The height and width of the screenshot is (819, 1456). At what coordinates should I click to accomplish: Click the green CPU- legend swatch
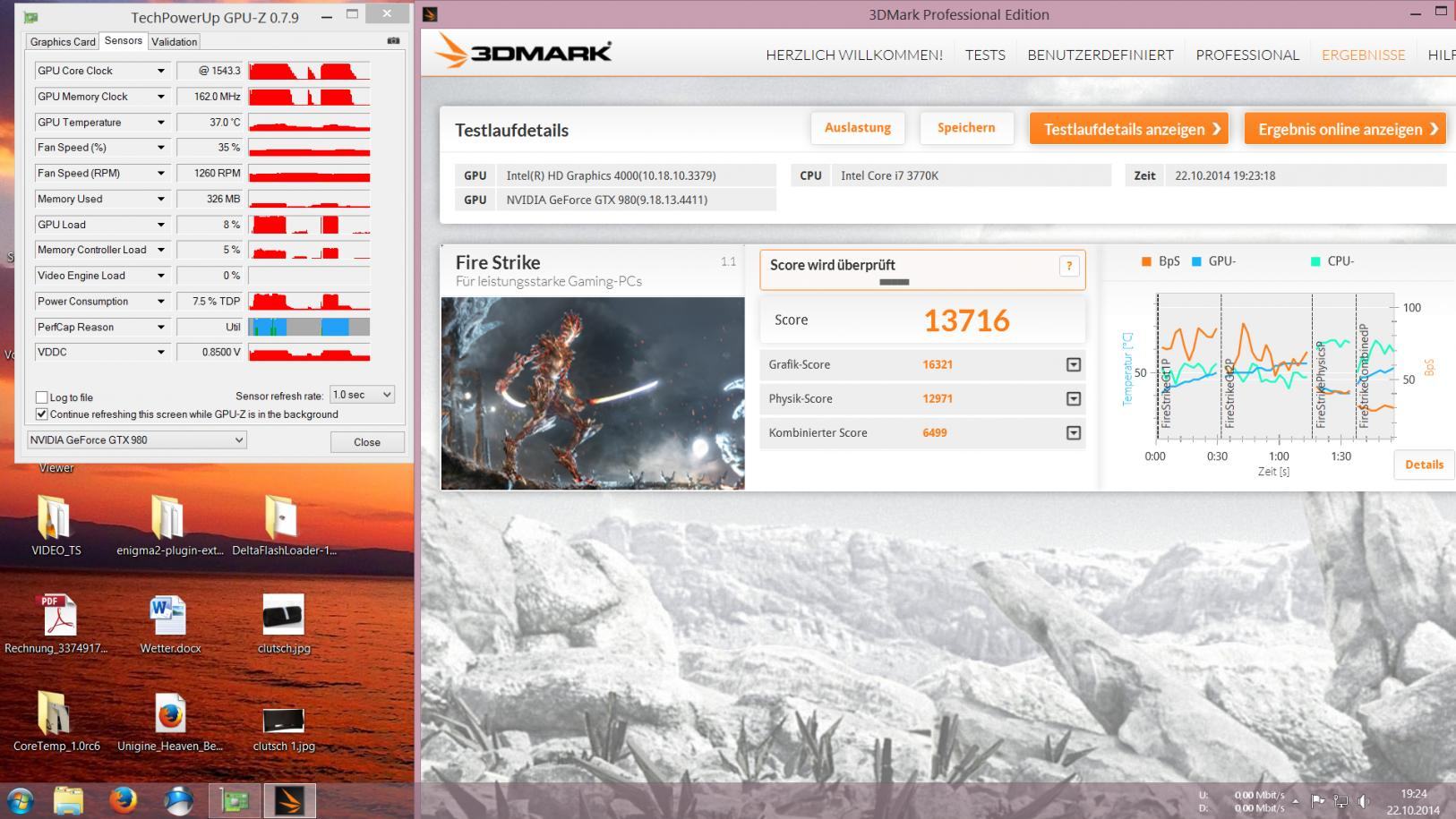[x=1315, y=261]
